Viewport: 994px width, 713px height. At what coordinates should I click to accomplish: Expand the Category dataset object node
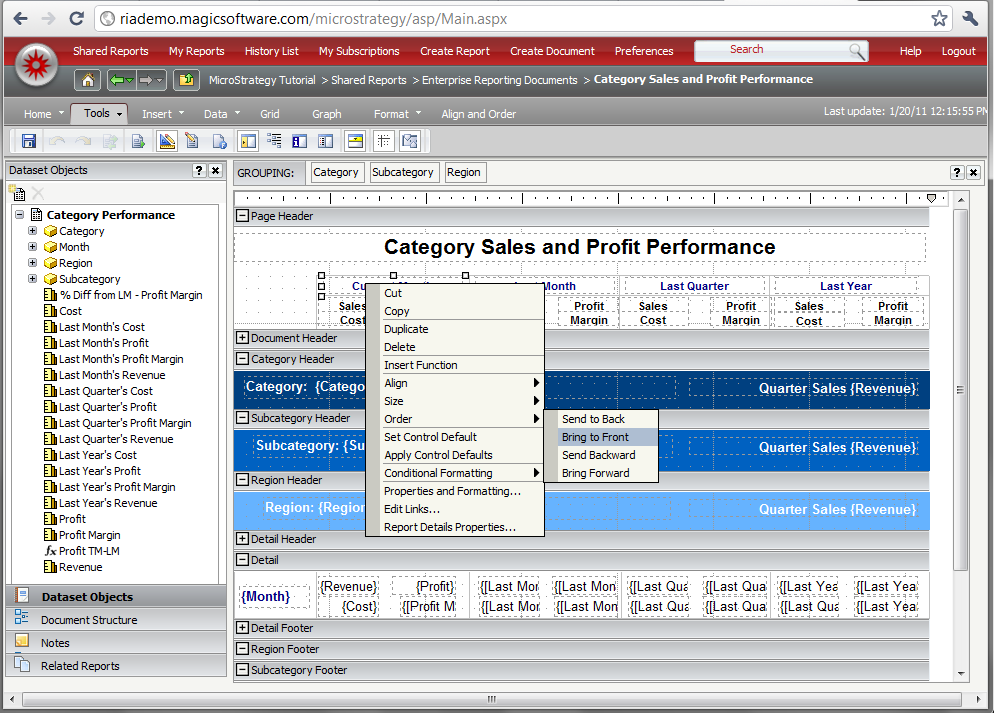pos(31,230)
